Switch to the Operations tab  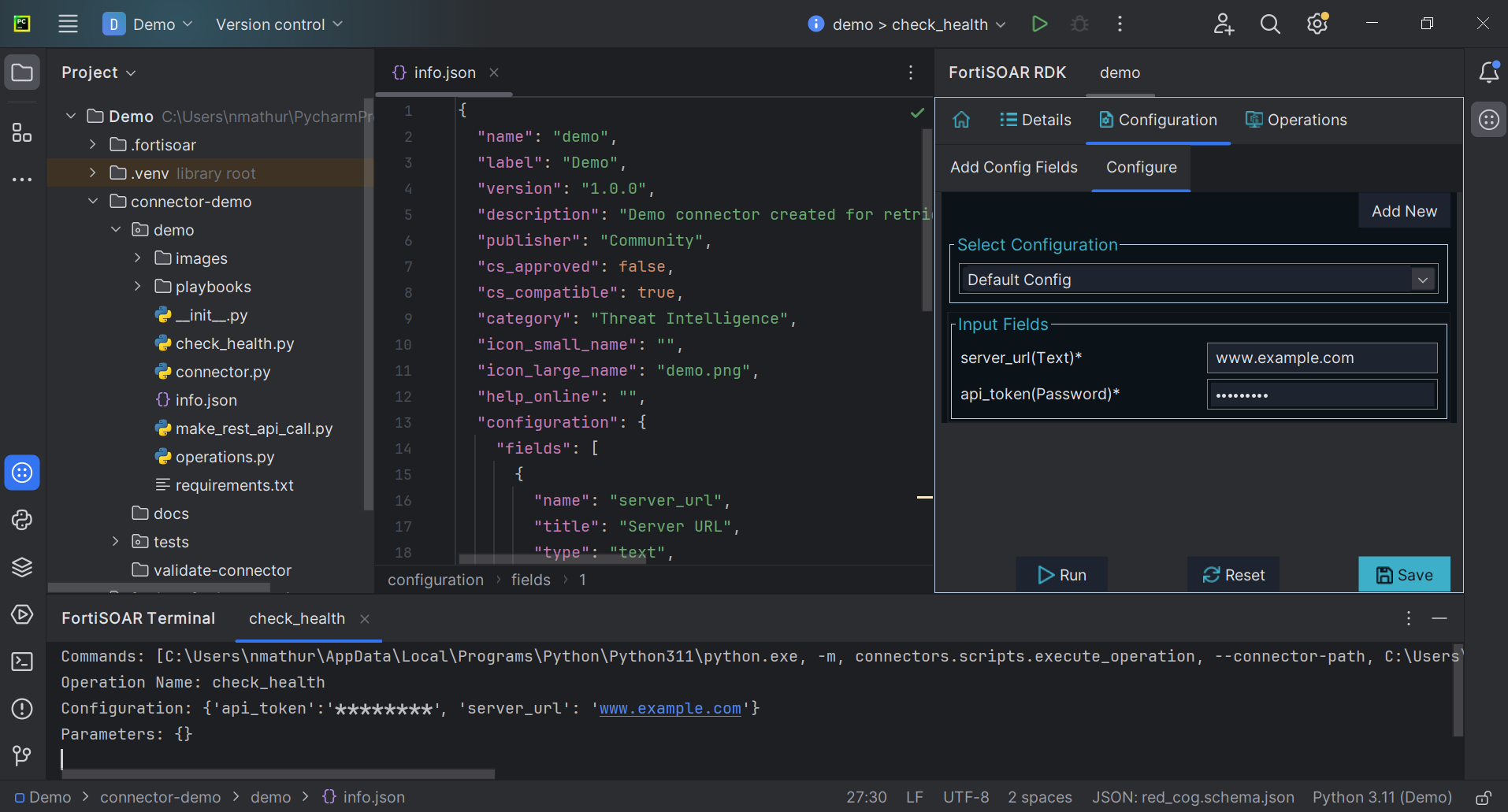click(1296, 120)
